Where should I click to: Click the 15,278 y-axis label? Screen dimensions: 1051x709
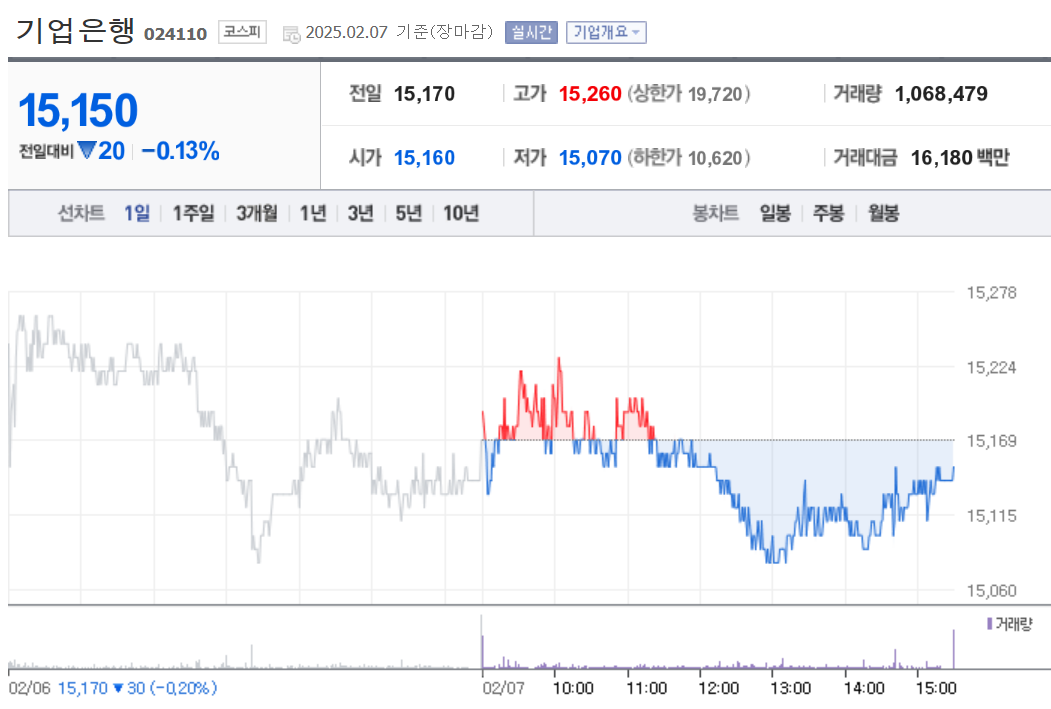[x=991, y=293]
